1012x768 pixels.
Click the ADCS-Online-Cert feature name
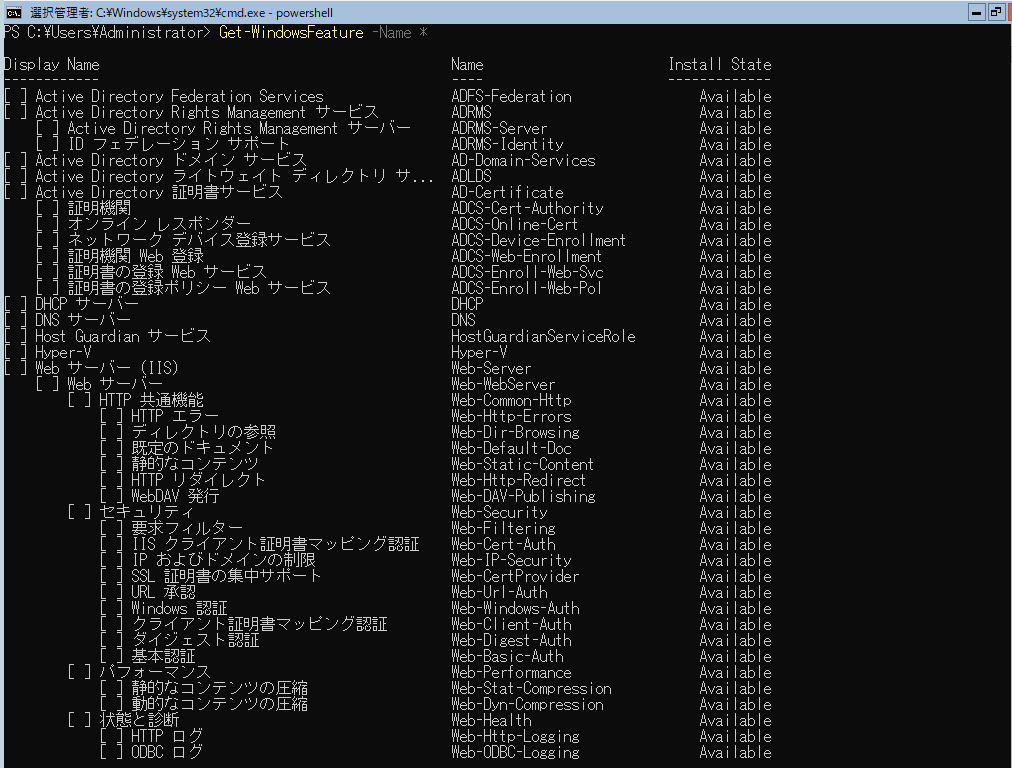(514, 225)
